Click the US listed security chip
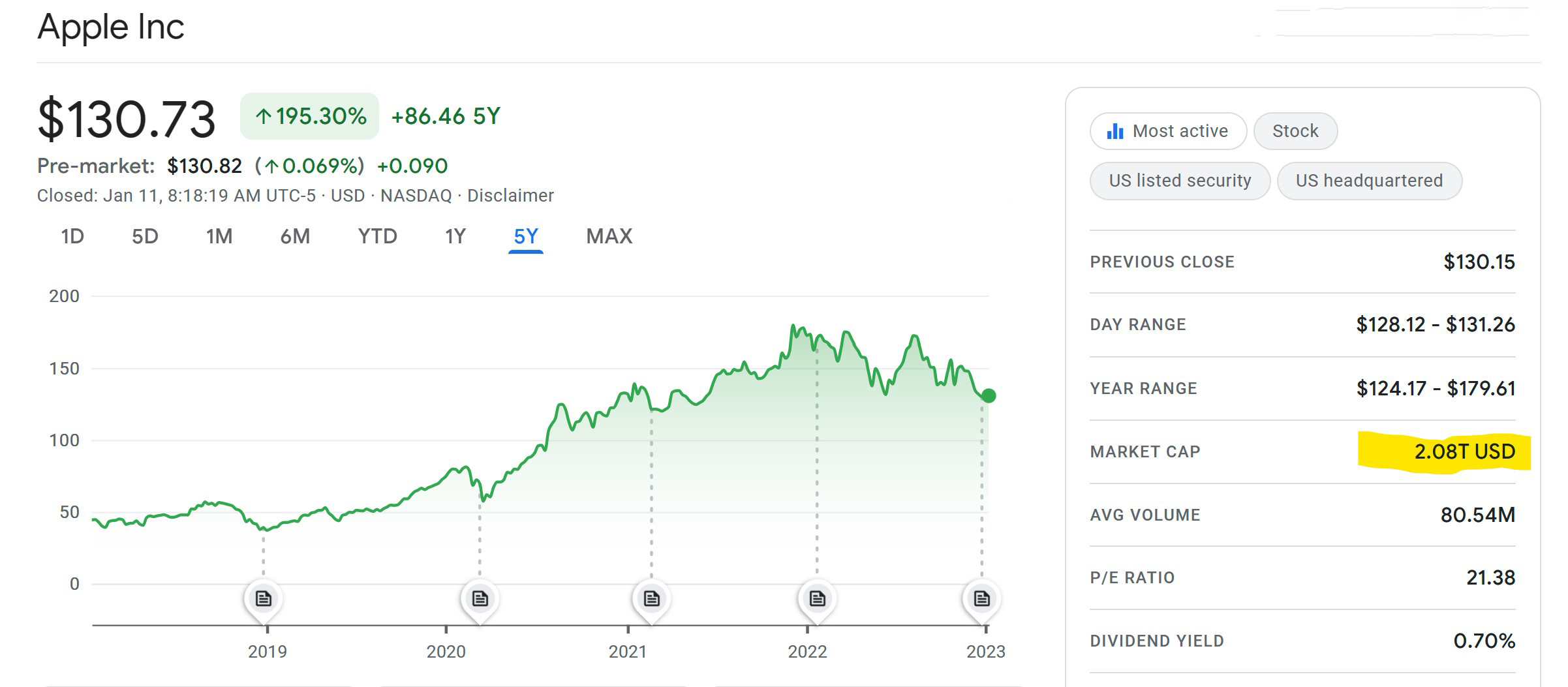This screenshot has width=1568, height=687. (x=1180, y=181)
